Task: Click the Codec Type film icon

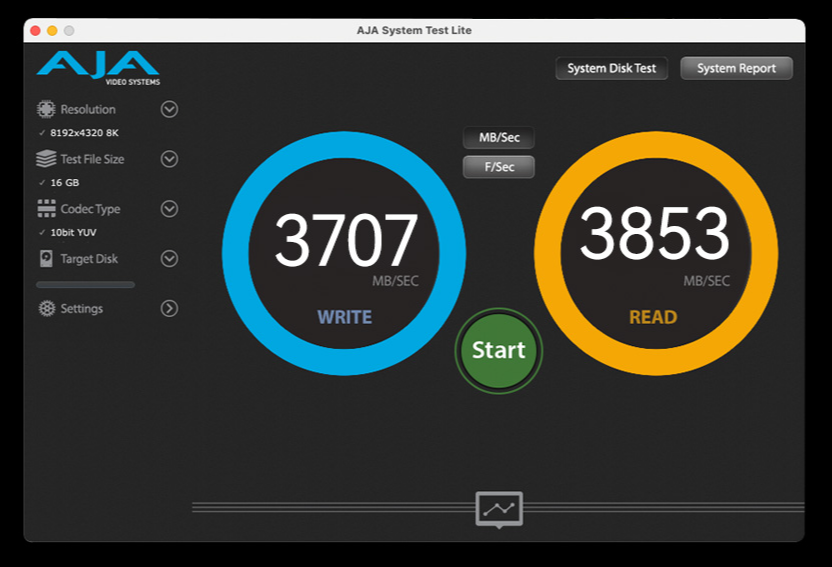Action: coord(46,208)
